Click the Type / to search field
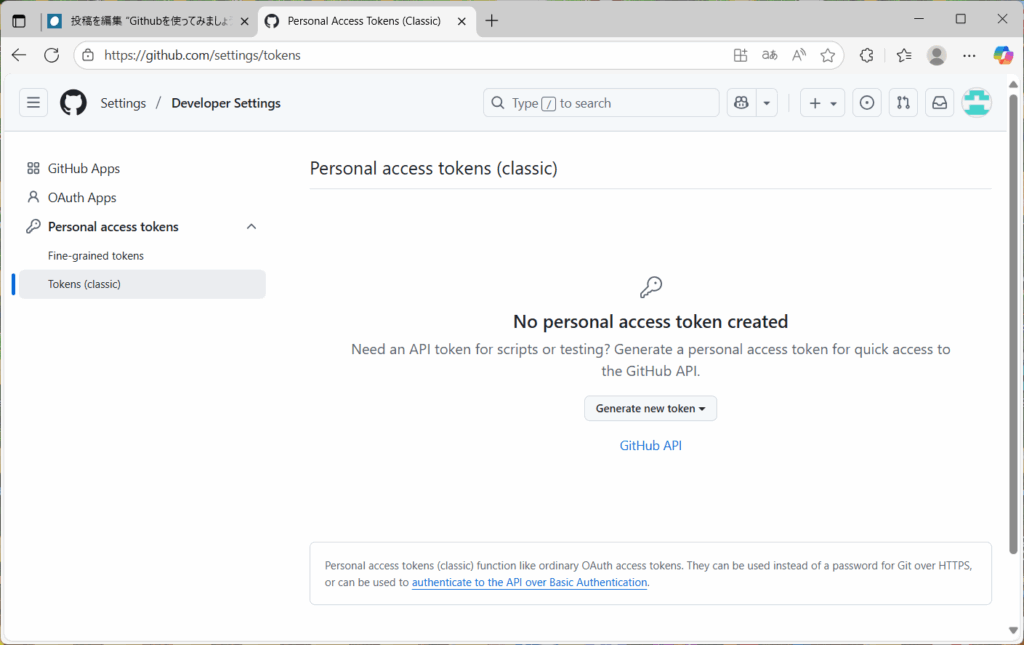Viewport: 1024px width, 645px height. pyautogui.click(x=601, y=103)
